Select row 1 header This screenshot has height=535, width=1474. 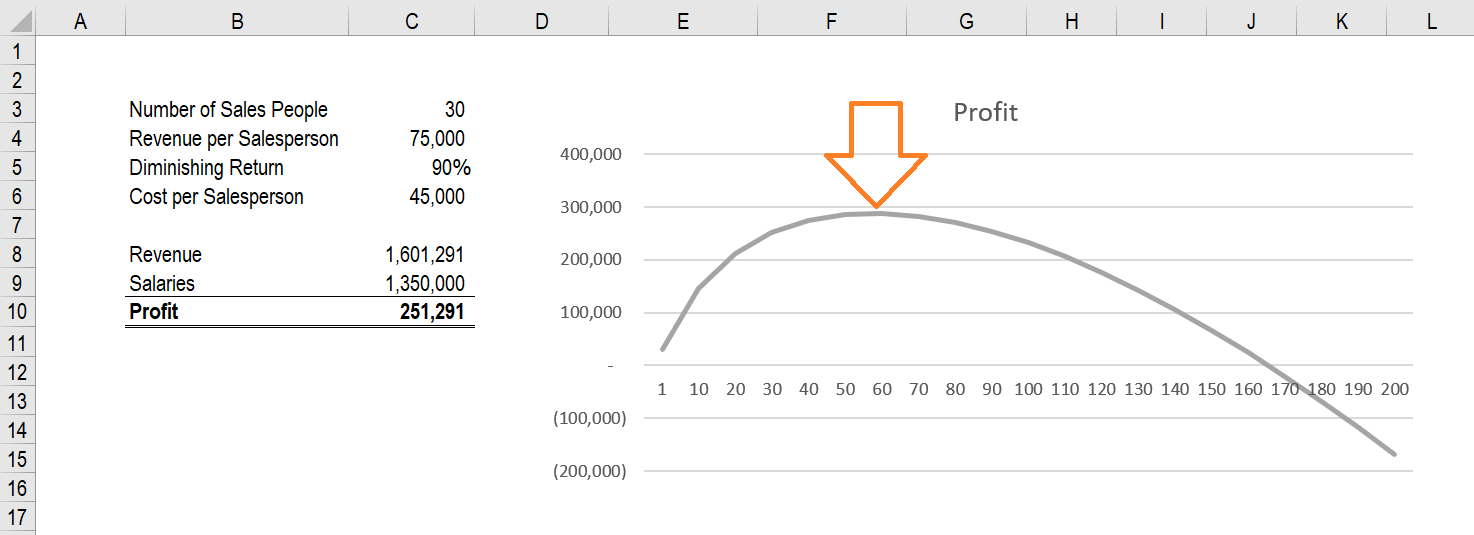click(x=18, y=50)
